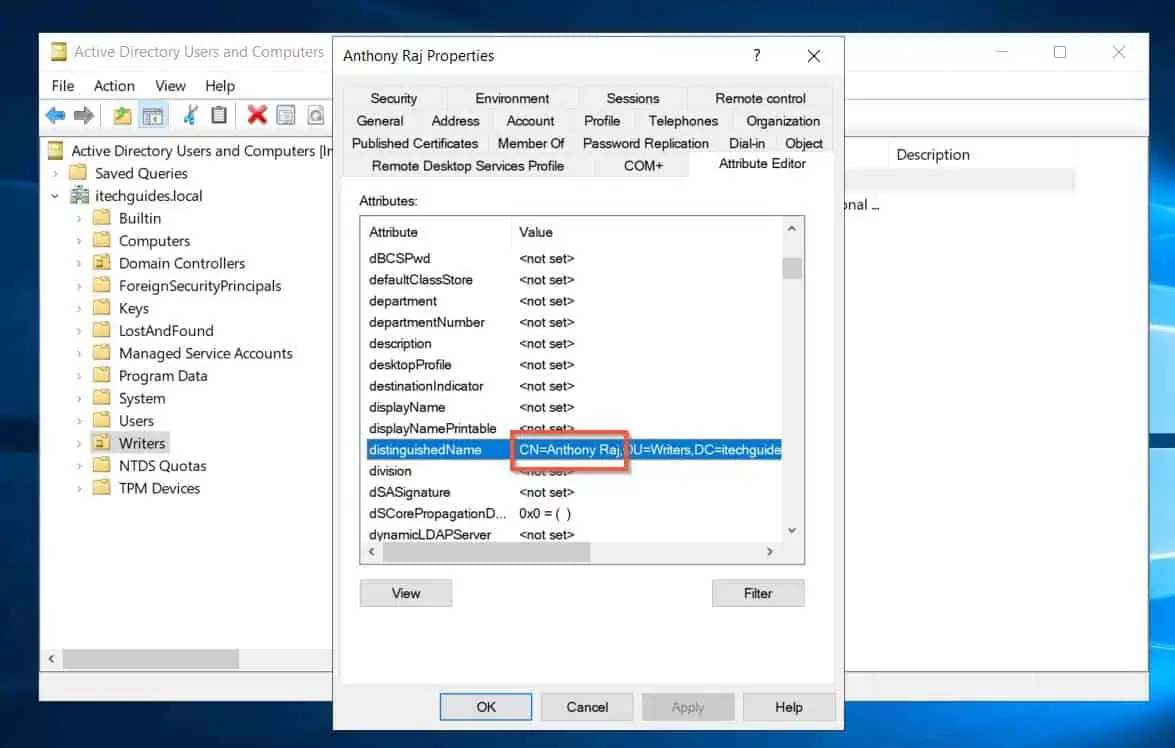Click the Help button in dialog
1175x748 pixels.
[x=788, y=707]
